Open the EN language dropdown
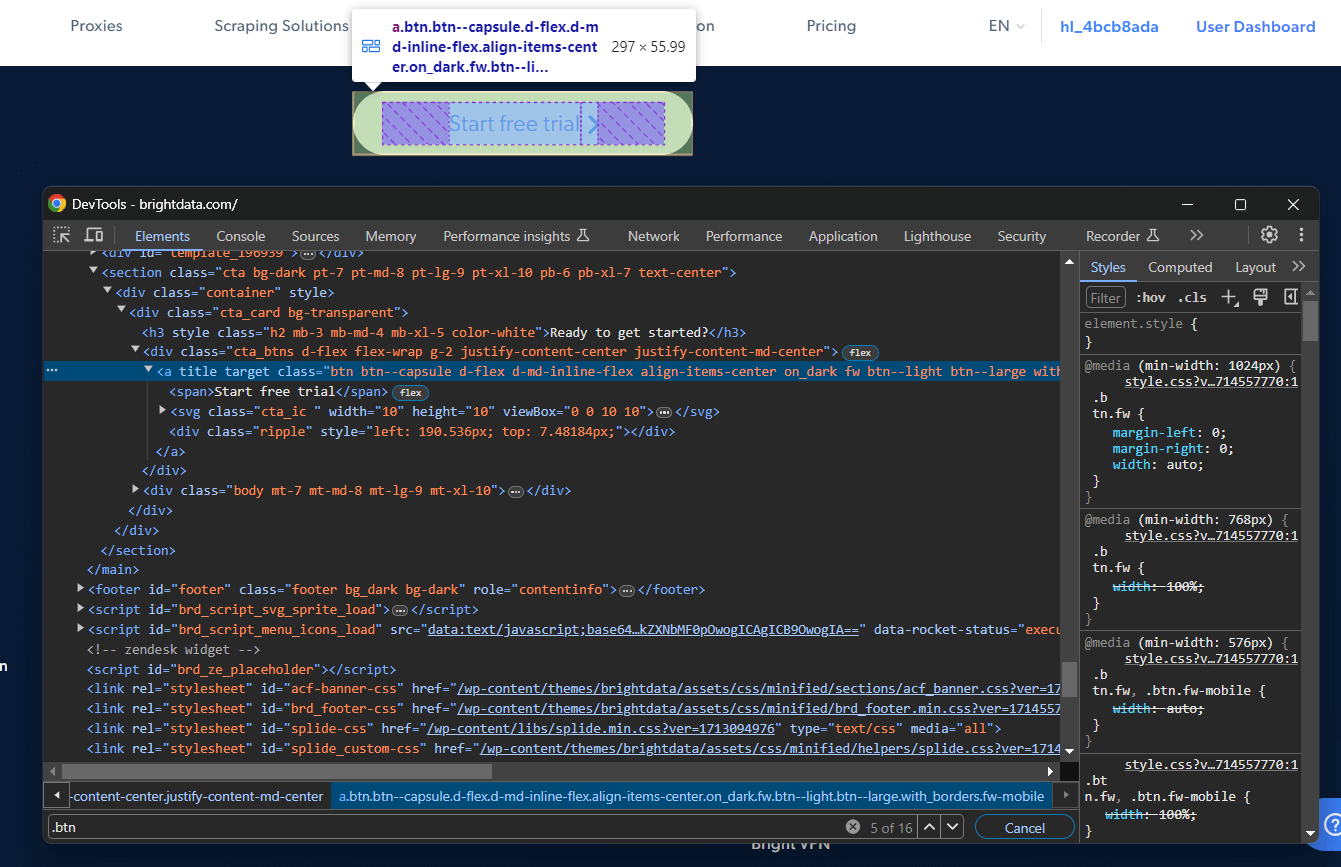Image resolution: width=1341 pixels, height=867 pixels. coord(1006,26)
